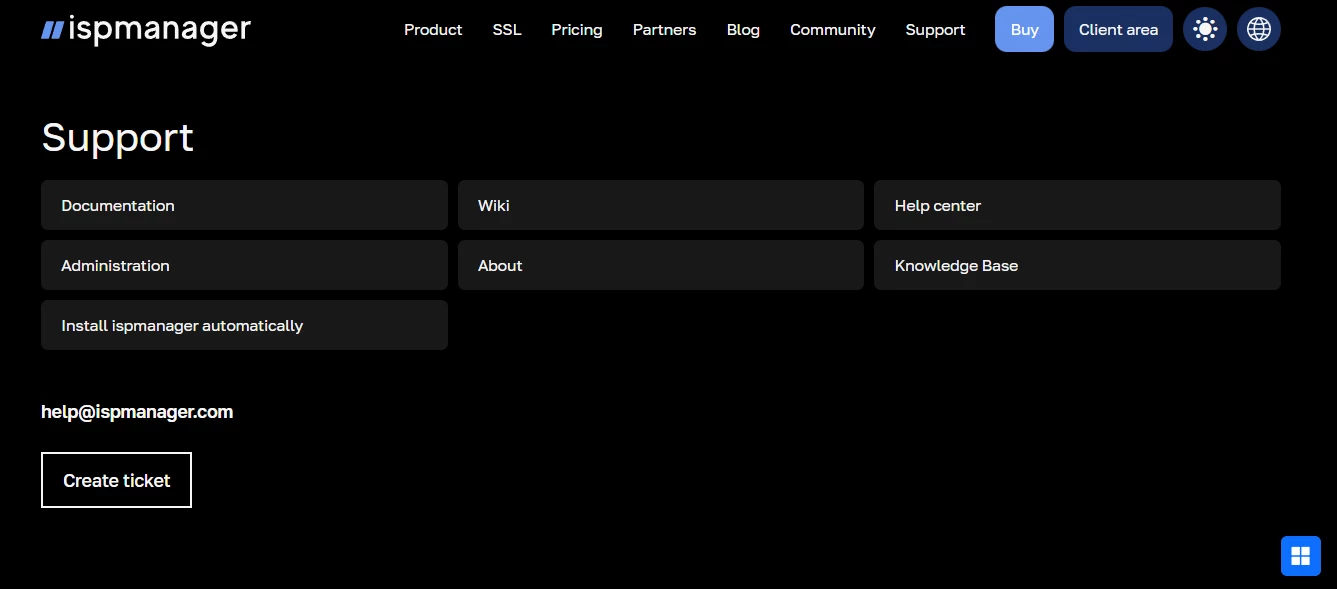Open the SSL menu
The width and height of the screenshot is (1337, 589).
pos(506,30)
